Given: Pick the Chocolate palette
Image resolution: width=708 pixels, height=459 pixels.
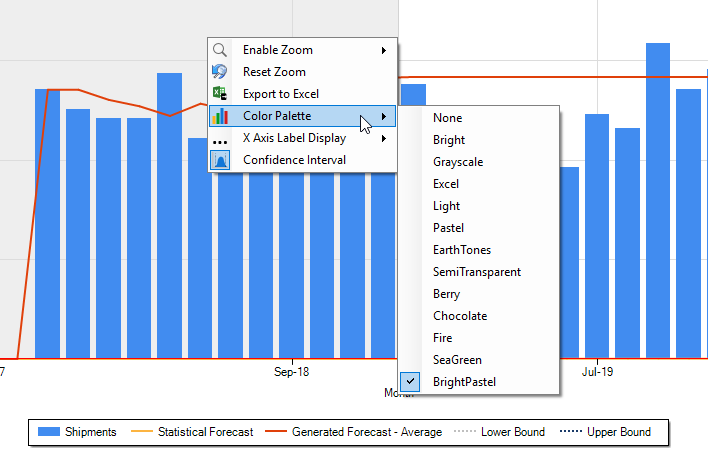Looking at the screenshot, I should (479, 316).
